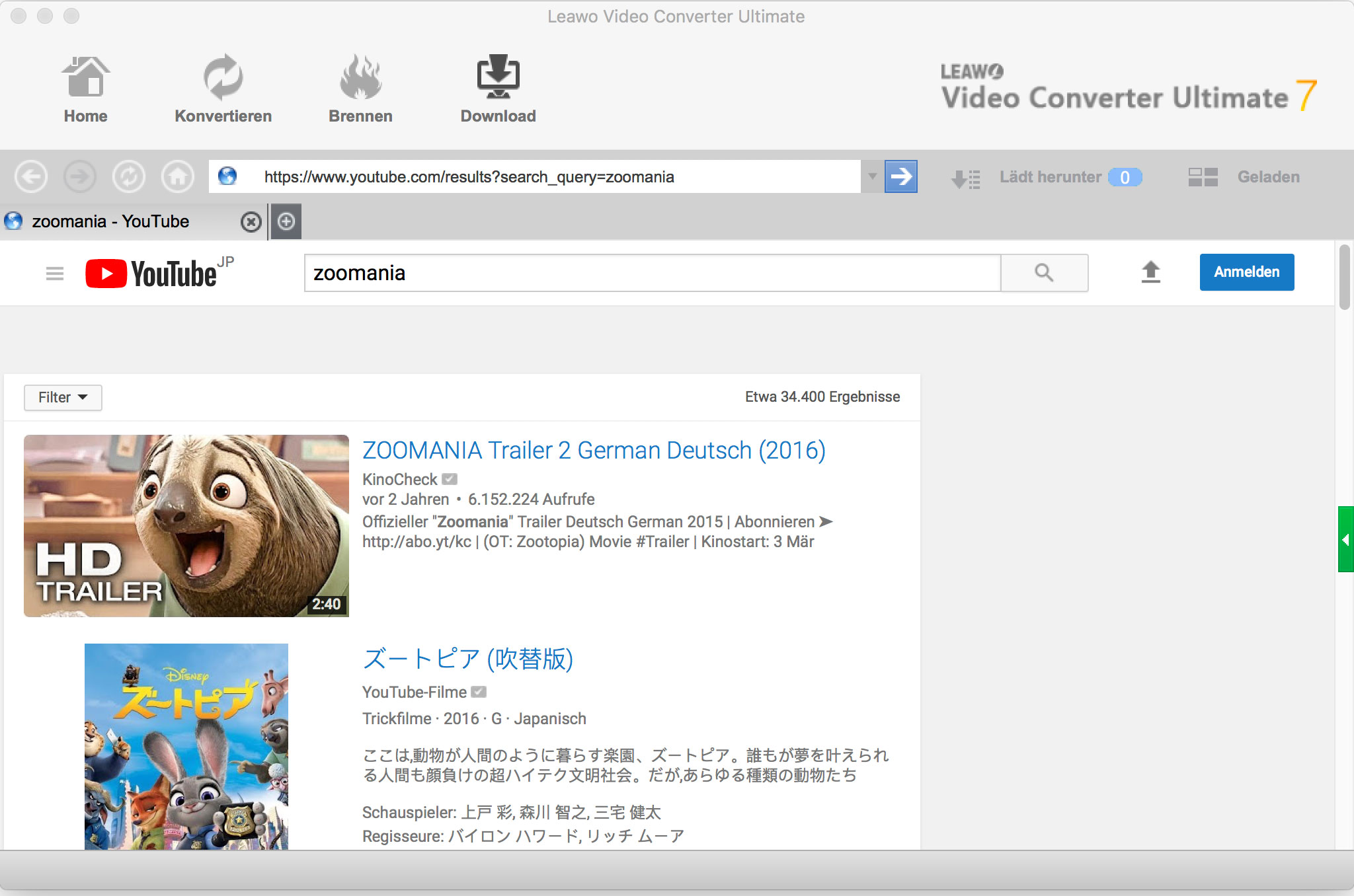Screen dimensions: 1354x896
Task: Open the Geladen downloaded list
Action: coord(1268,177)
